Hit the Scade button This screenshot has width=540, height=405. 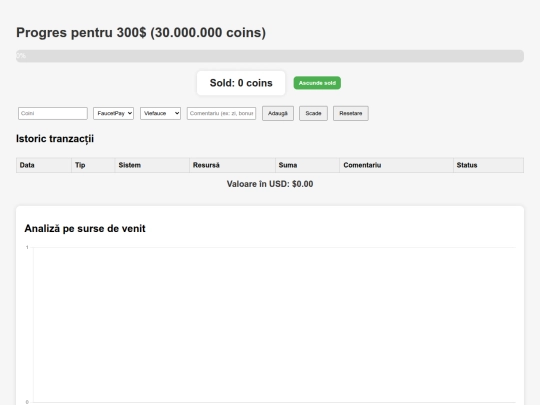click(x=313, y=113)
